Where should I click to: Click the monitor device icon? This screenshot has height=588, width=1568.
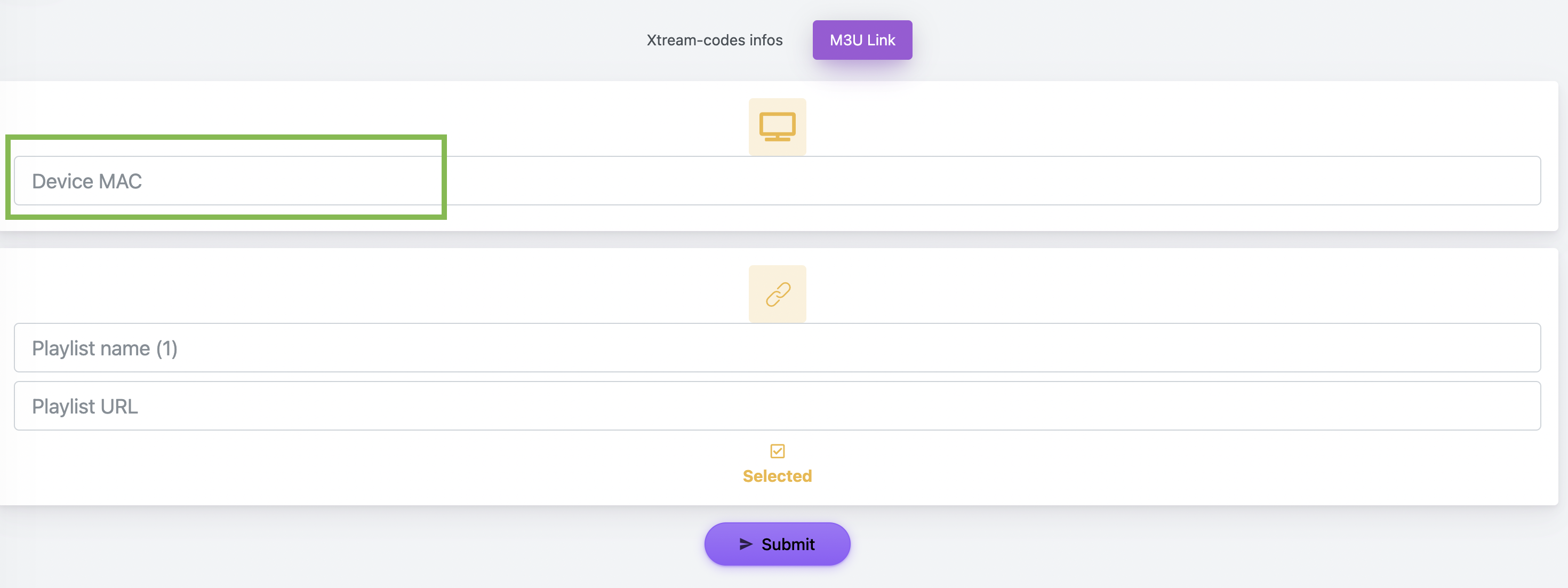[x=777, y=126]
